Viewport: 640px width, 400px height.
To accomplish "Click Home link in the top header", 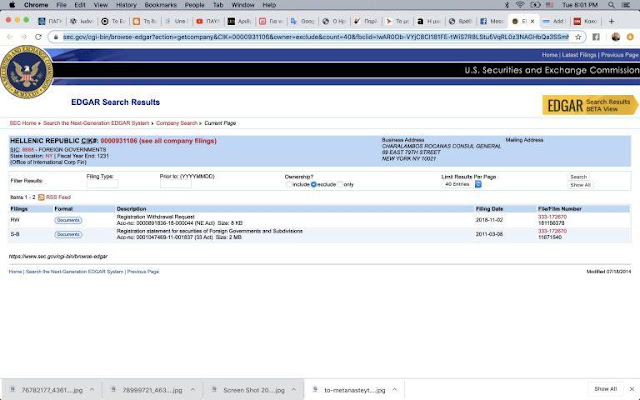I will [x=549, y=55].
